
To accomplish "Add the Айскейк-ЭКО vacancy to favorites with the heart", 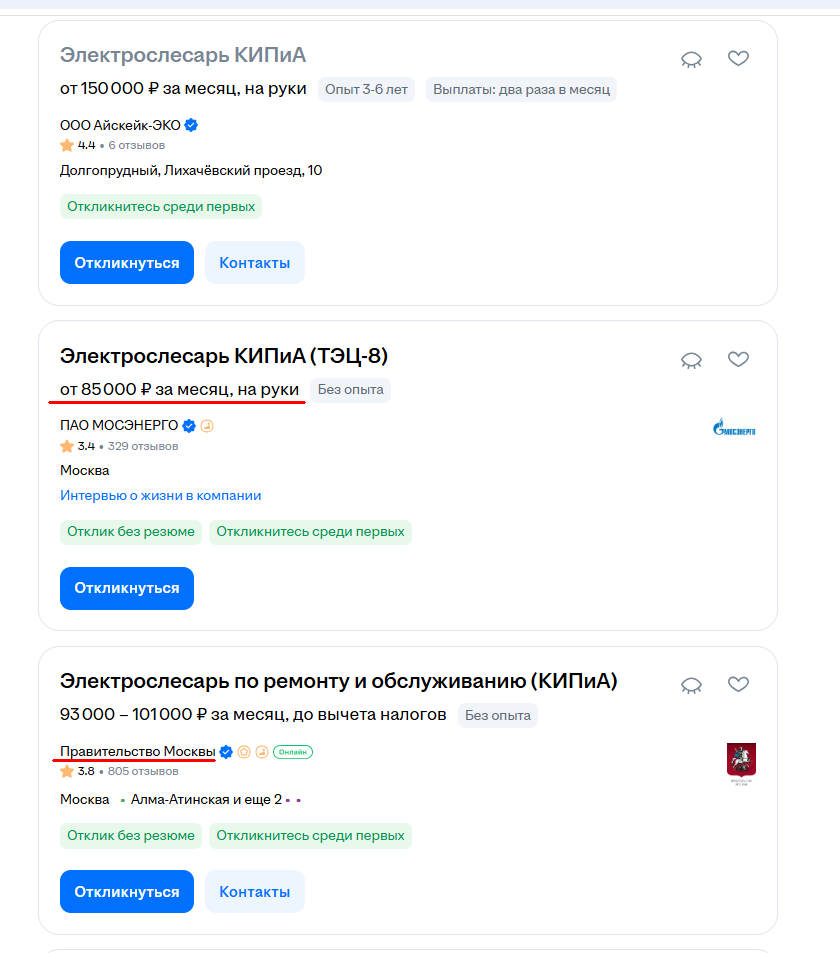I will tap(738, 58).
